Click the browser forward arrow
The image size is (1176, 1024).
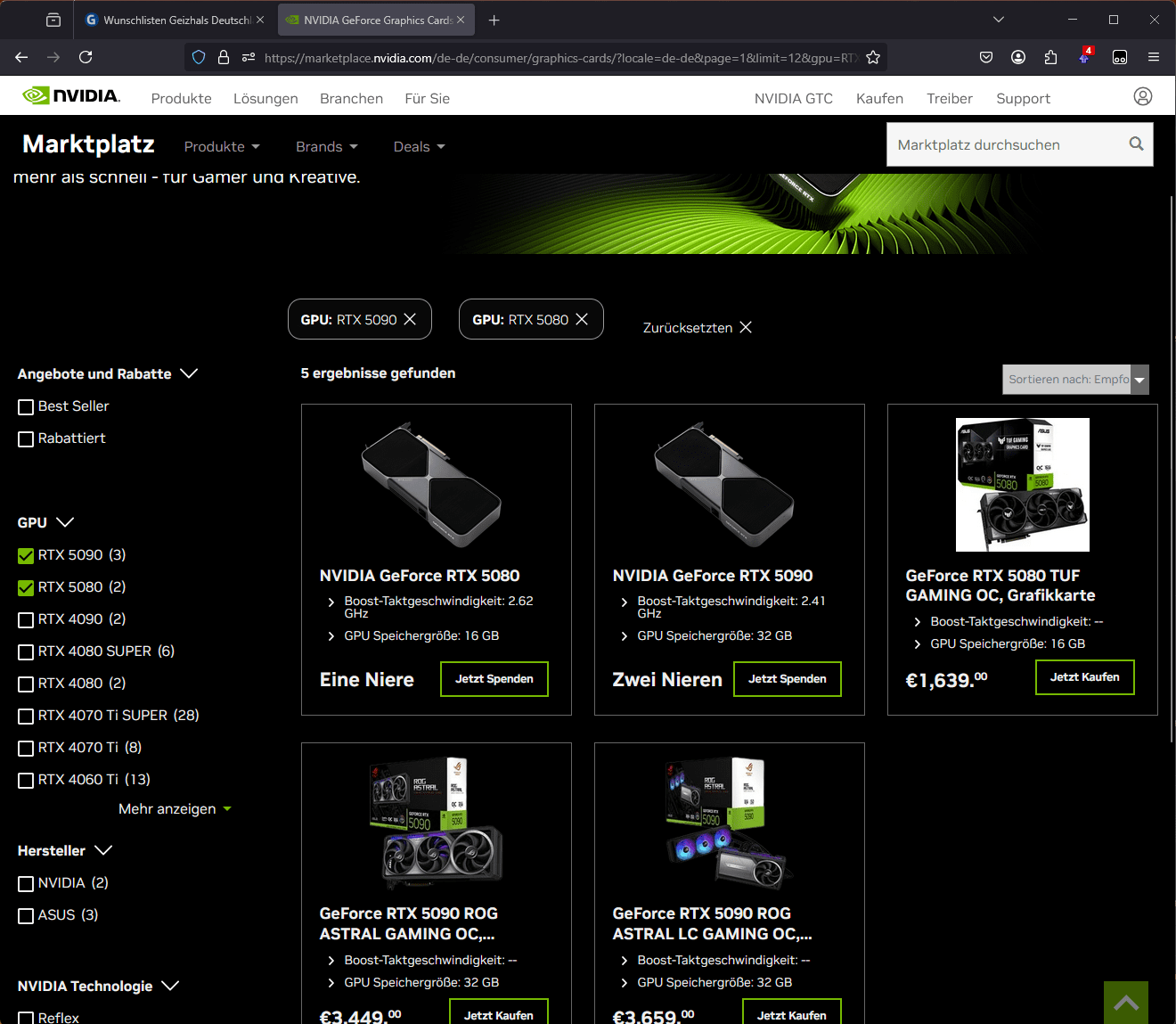point(53,57)
